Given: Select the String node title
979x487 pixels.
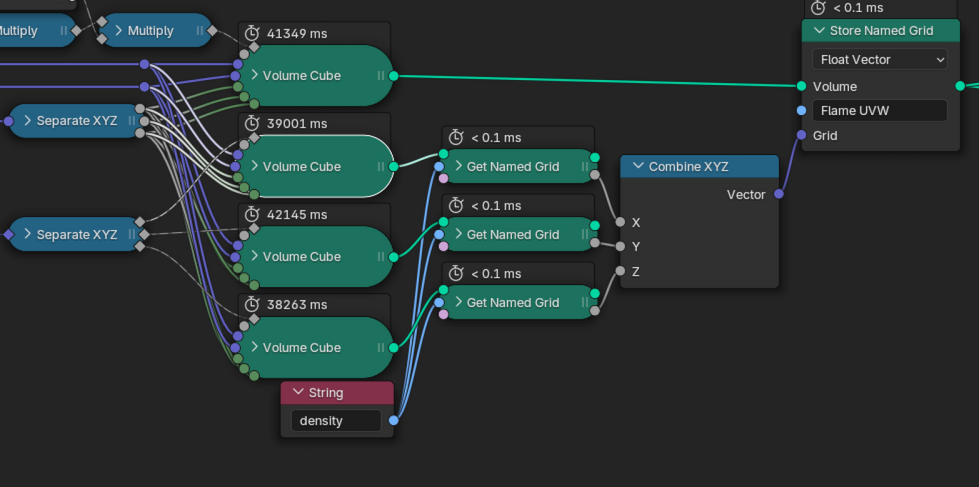Looking at the screenshot, I should [326, 393].
